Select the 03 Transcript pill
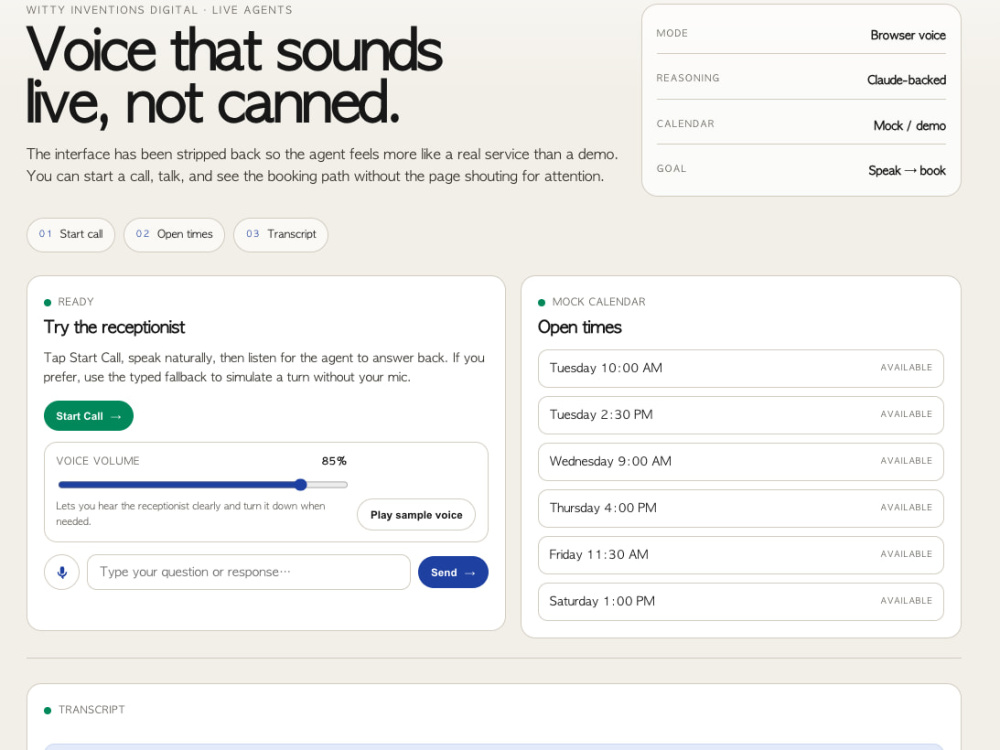Image resolution: width=1000 pixels, height=750 pixels. (281, 234)
